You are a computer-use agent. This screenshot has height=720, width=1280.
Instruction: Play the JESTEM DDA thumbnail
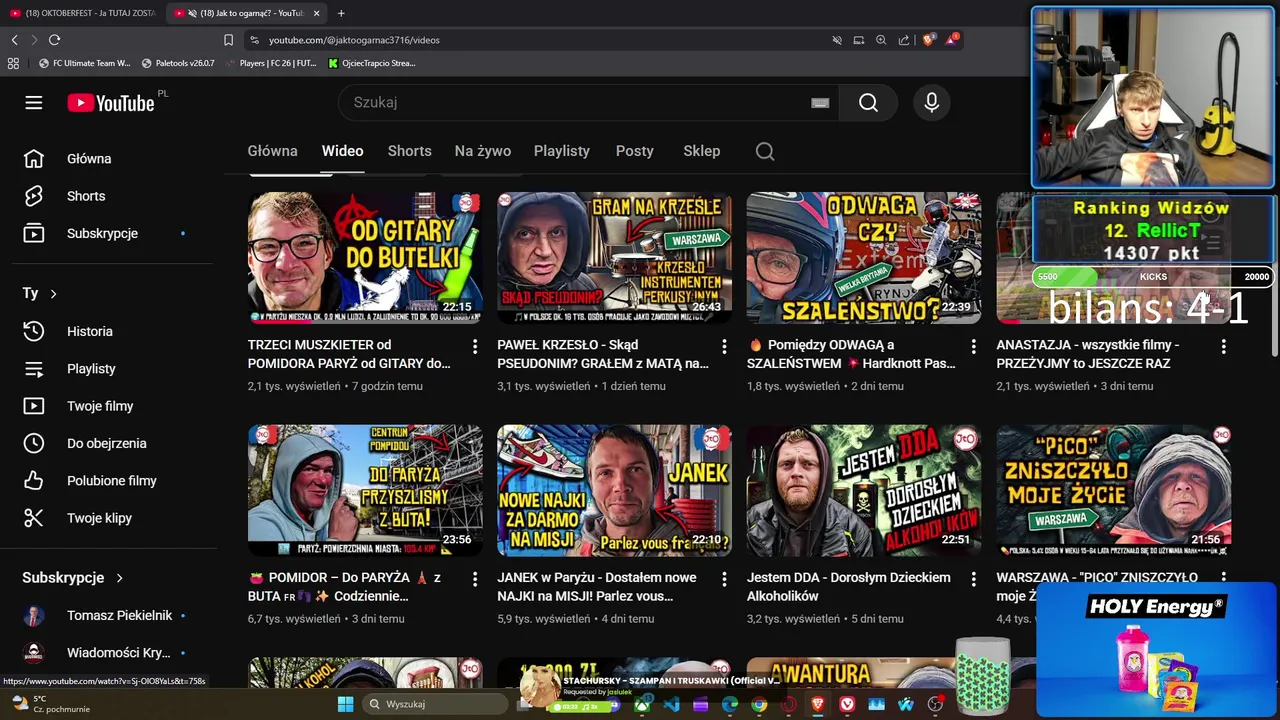pos(864,491)
